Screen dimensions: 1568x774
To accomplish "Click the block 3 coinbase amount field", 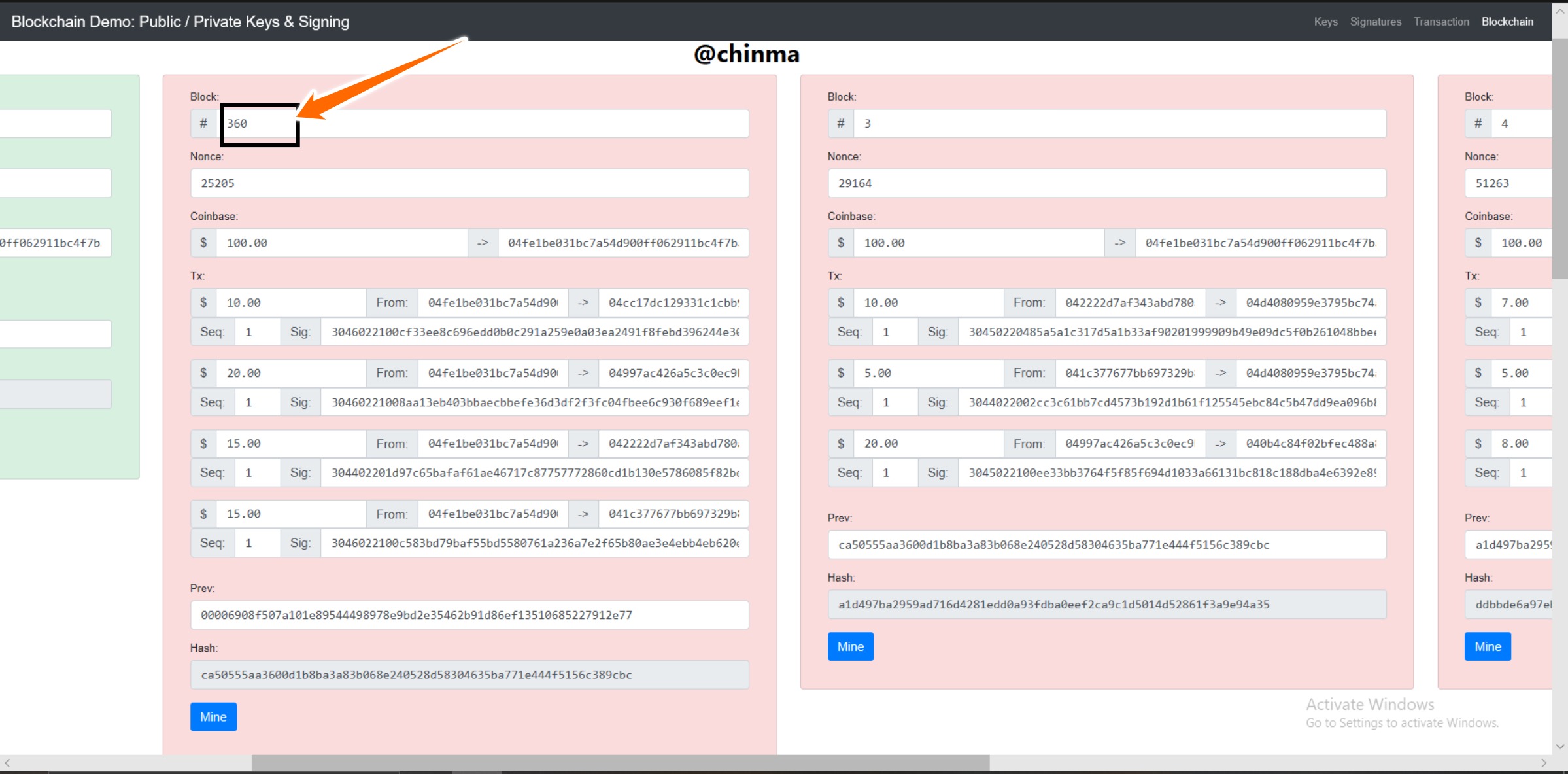I will tap(979, 243).
